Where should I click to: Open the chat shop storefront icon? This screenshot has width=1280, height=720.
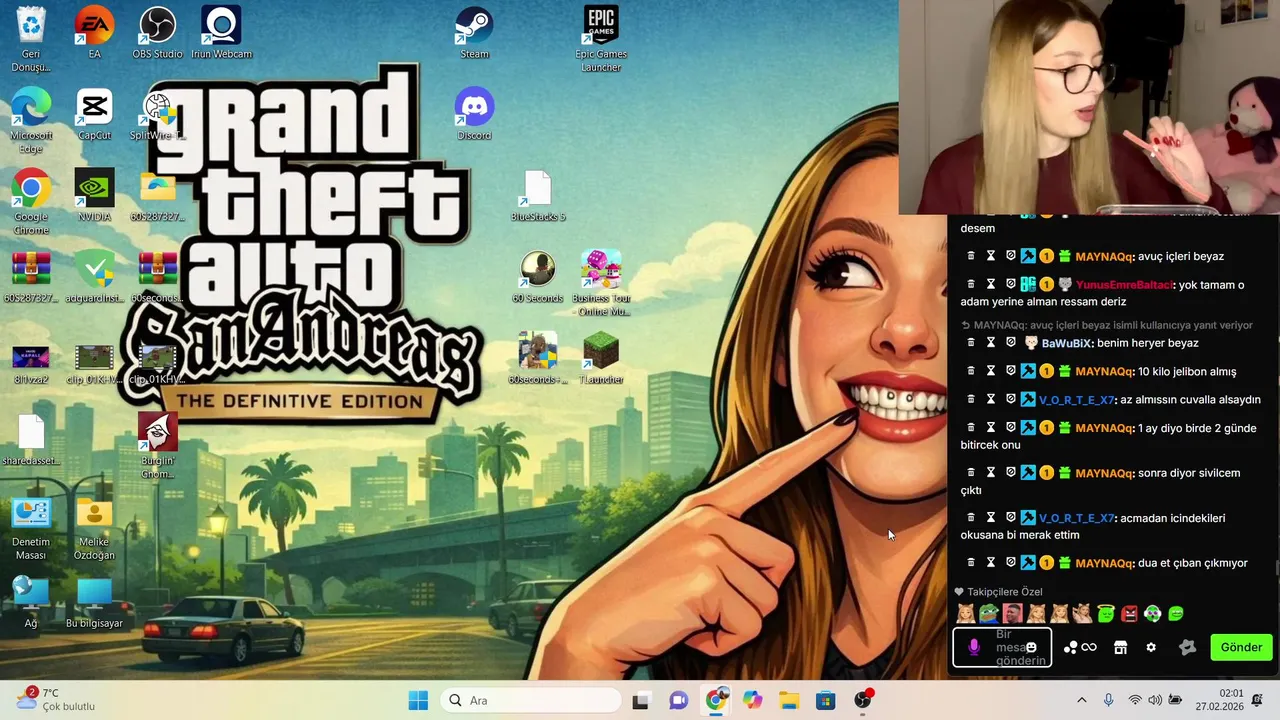point(1120,647)
